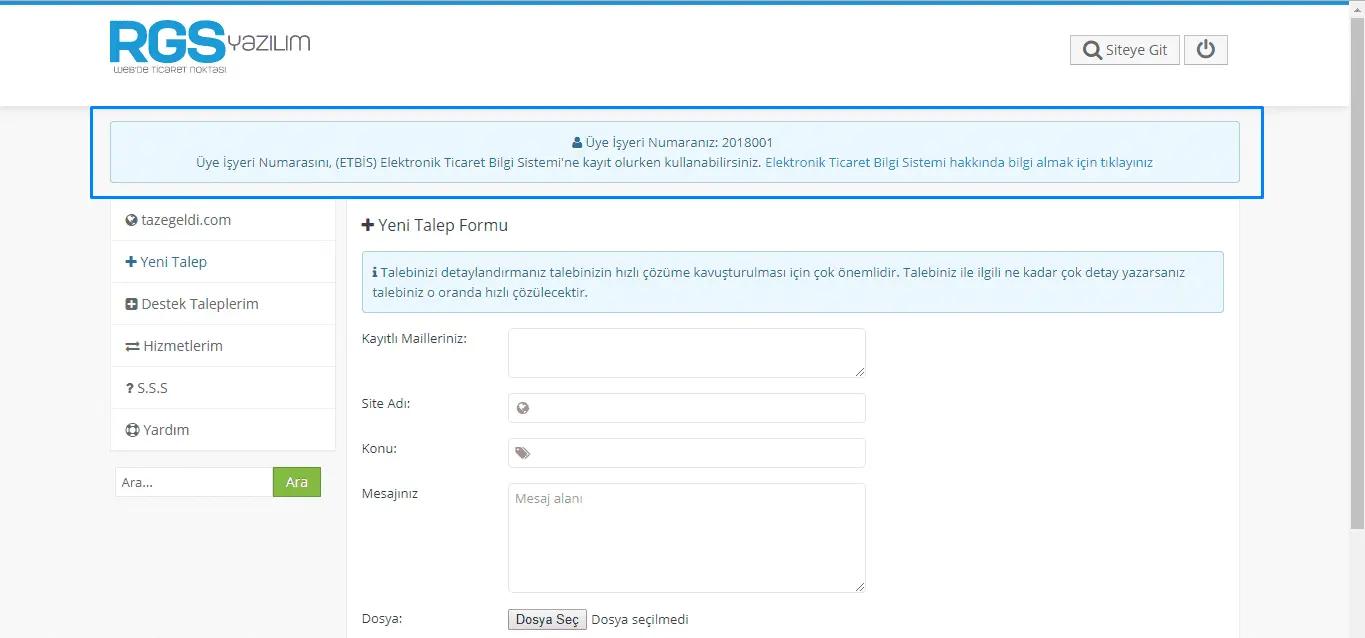The image size is (1365, 638).
Task: Click the exchange arrows icon beside Hizmetlerim
Action: [x=132, y=346]
